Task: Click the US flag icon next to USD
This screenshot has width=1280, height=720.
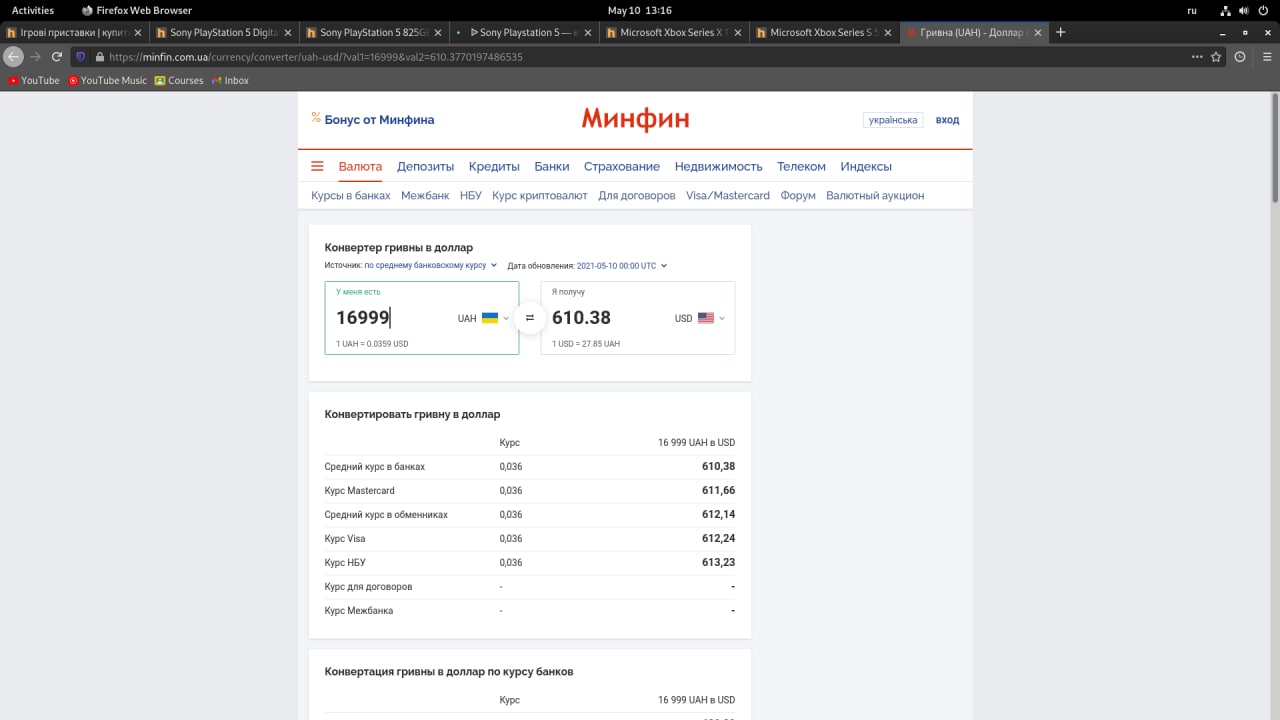Action: point(706,318)
